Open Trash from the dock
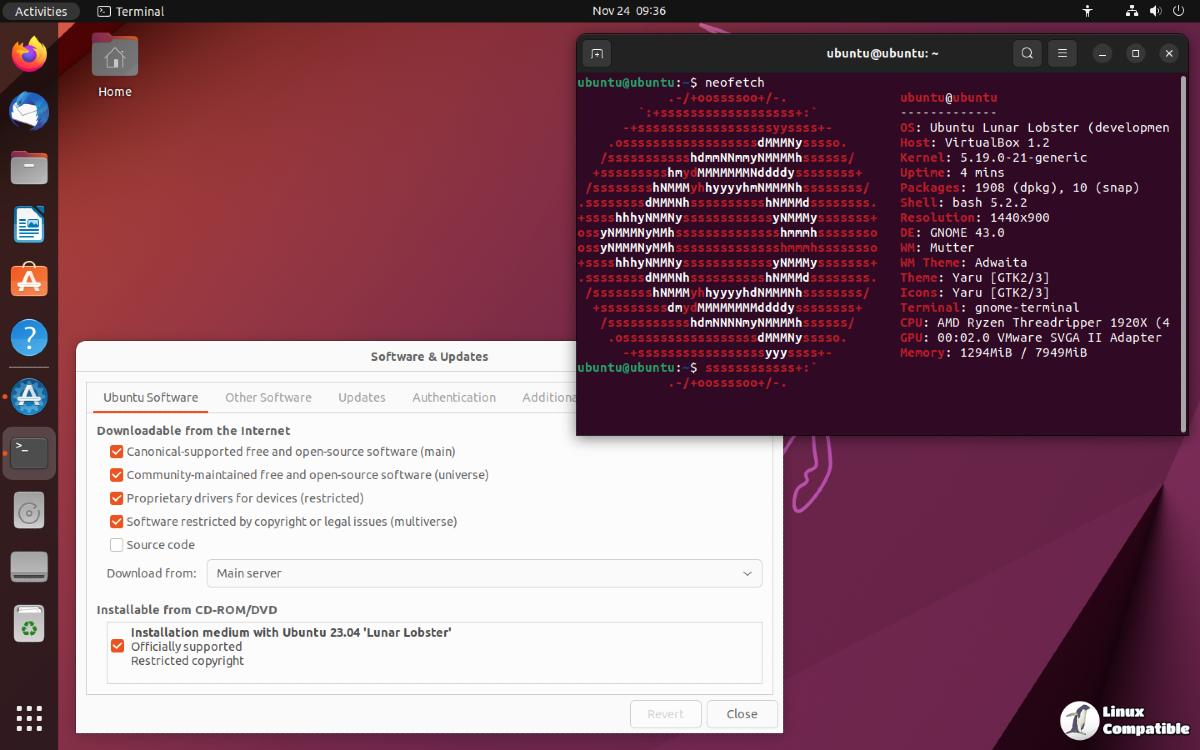The height and width of the screenshot is (750, 1200). (x=29, y=625)
